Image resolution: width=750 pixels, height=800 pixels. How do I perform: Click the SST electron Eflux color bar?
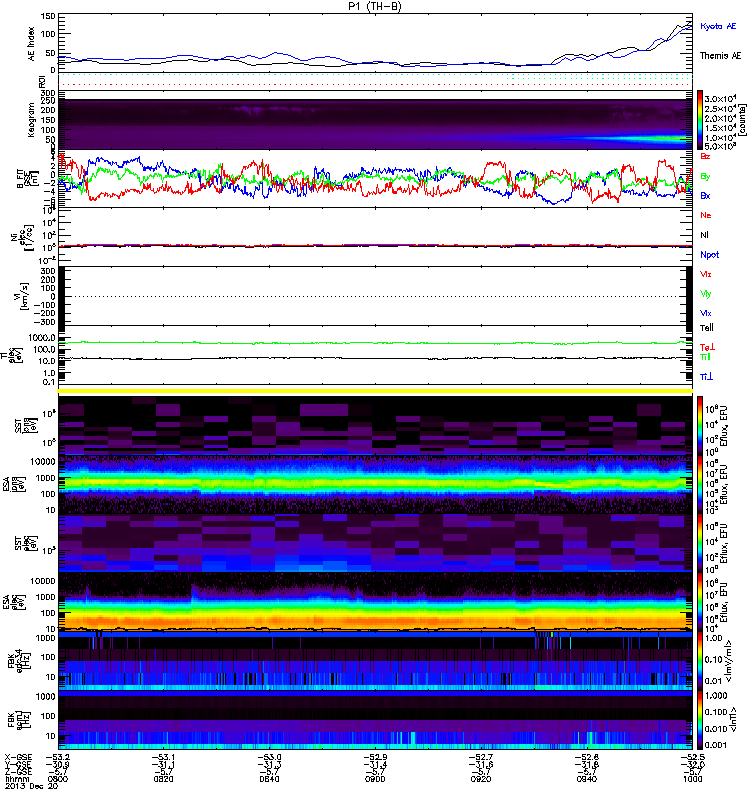[x=700, y=543]
